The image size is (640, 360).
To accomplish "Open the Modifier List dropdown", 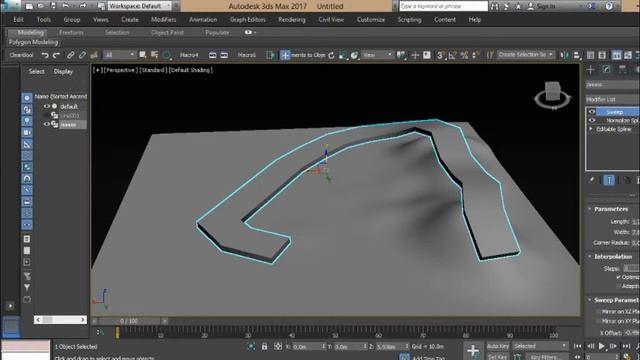I will pyautogui.click(x=613, y=99).
